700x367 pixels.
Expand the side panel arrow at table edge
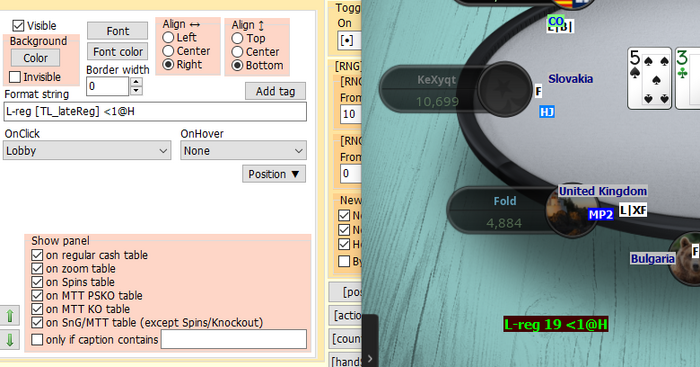[370, 358]
